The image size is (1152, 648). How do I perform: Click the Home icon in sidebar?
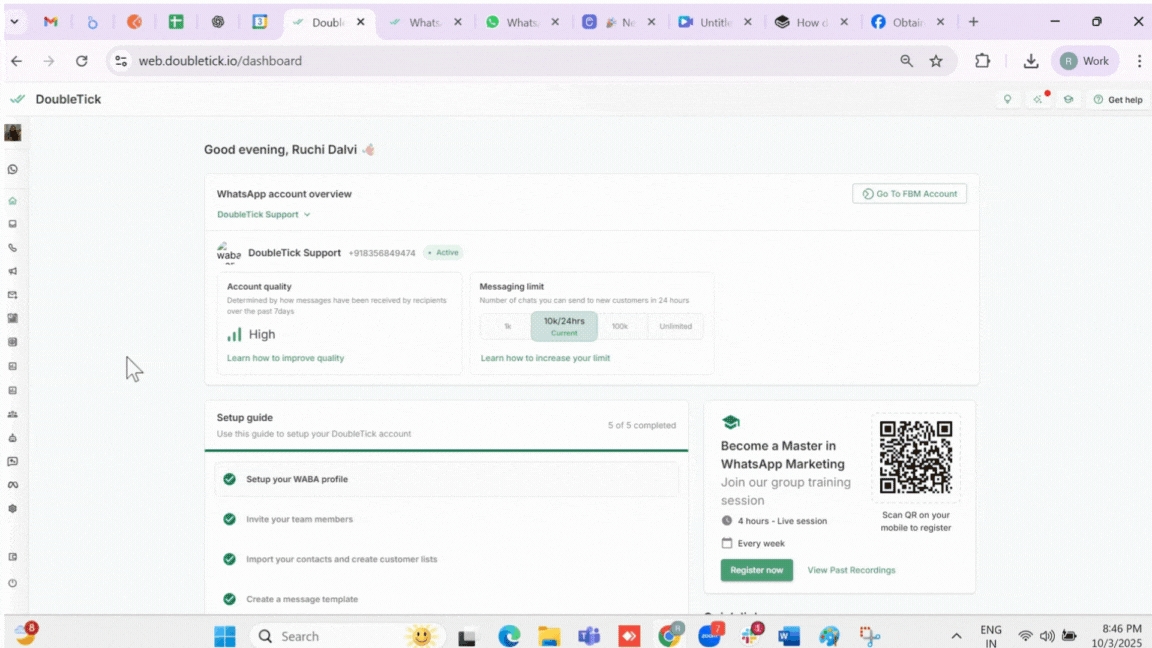(12, 201)
